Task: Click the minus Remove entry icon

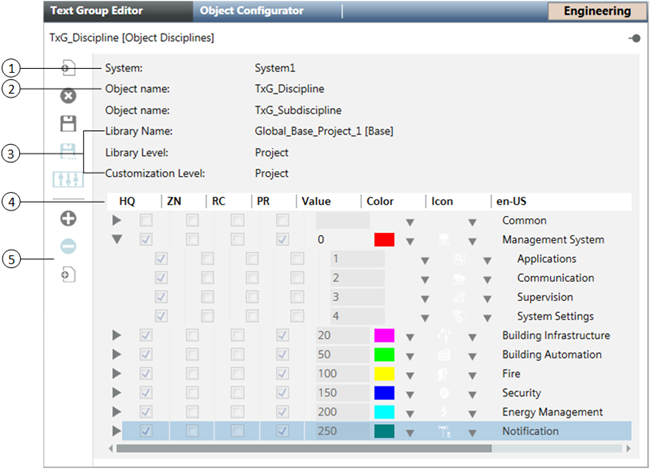Action: click(68, 246)
